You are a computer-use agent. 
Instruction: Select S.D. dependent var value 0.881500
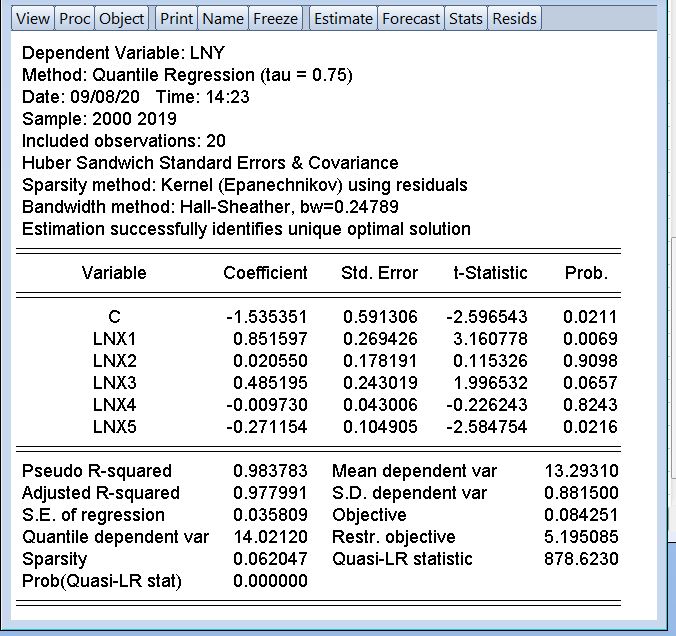pos(582,493)
